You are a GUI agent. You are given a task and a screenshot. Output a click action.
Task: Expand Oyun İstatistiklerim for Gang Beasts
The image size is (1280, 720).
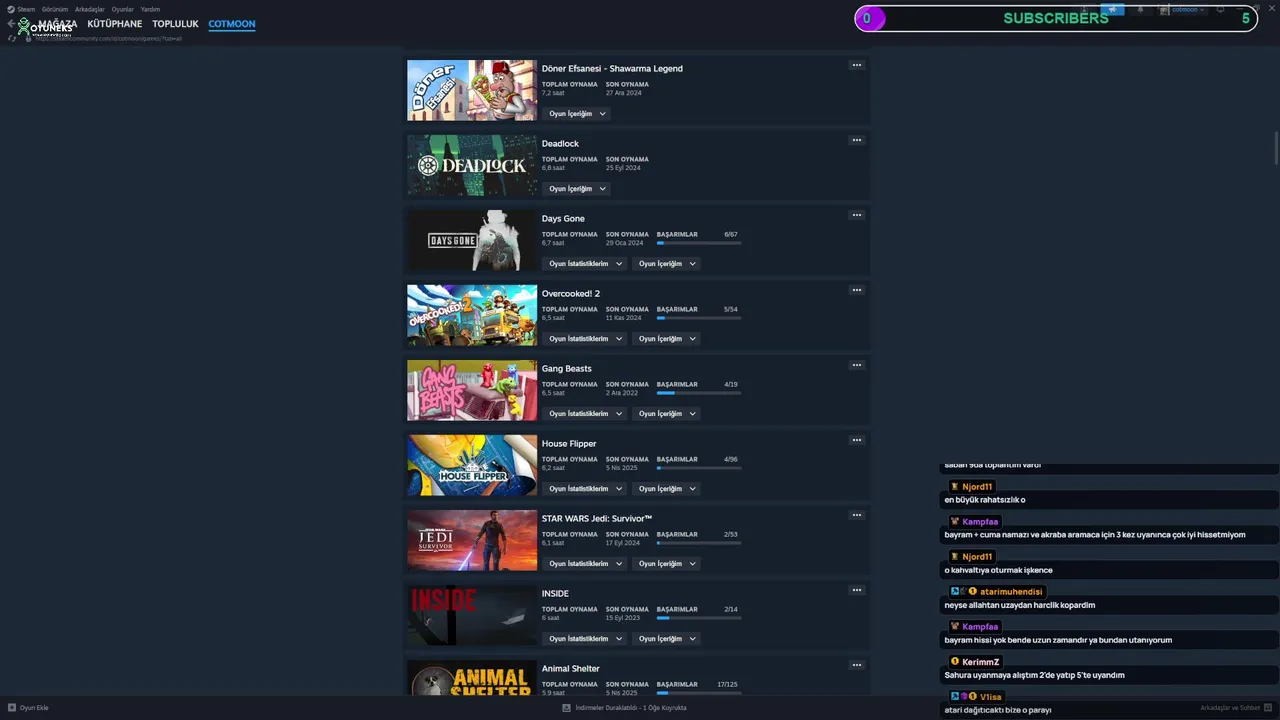(x=585, y=414)
